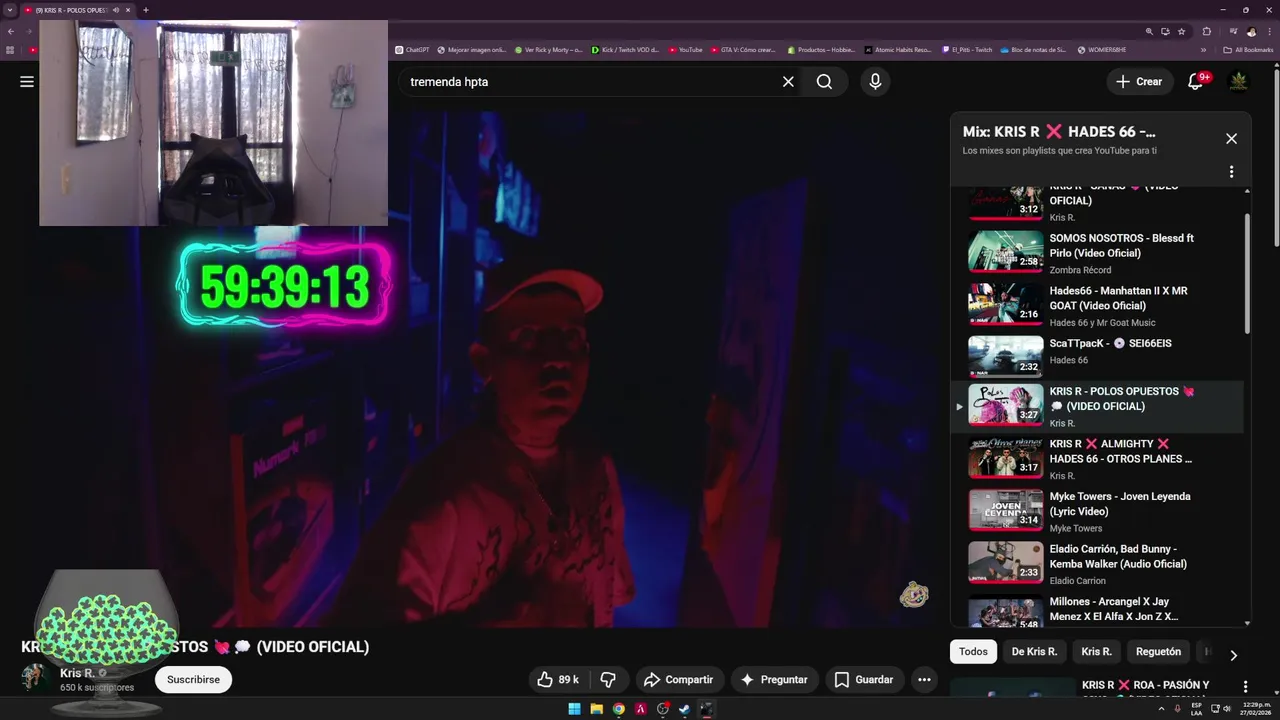Click the Preguntar button

(774, 680)
